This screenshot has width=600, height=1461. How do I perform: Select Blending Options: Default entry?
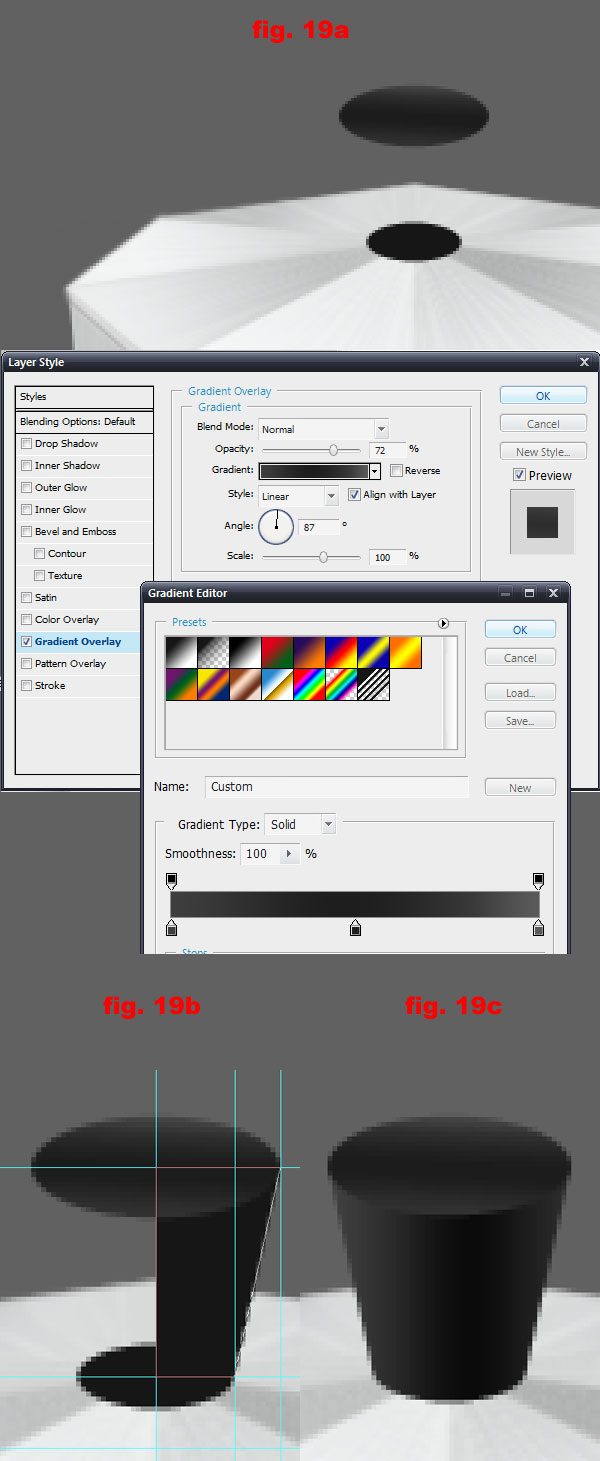[85, 421]
